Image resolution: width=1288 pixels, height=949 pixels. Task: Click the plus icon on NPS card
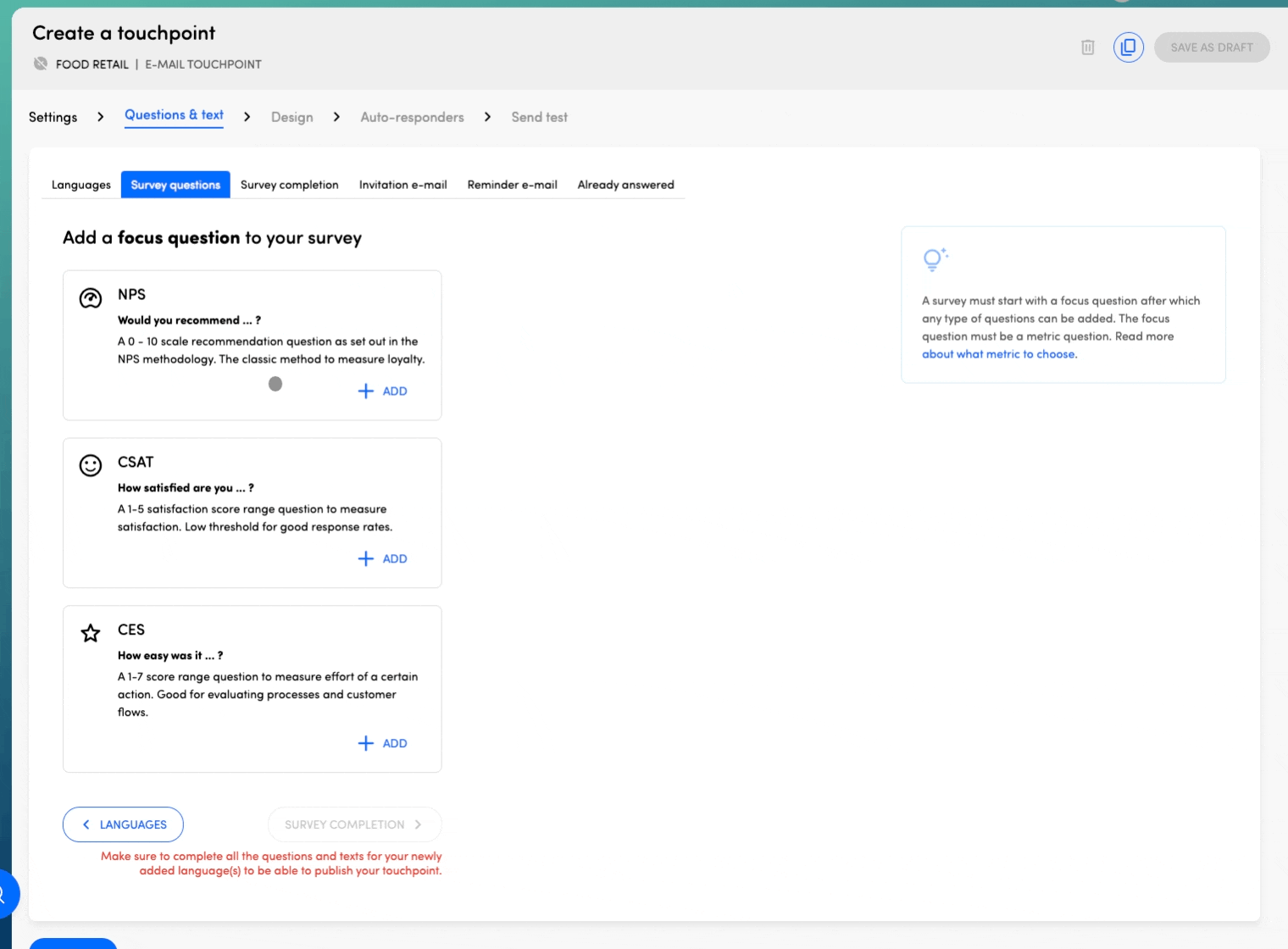[x=365, y=391]
